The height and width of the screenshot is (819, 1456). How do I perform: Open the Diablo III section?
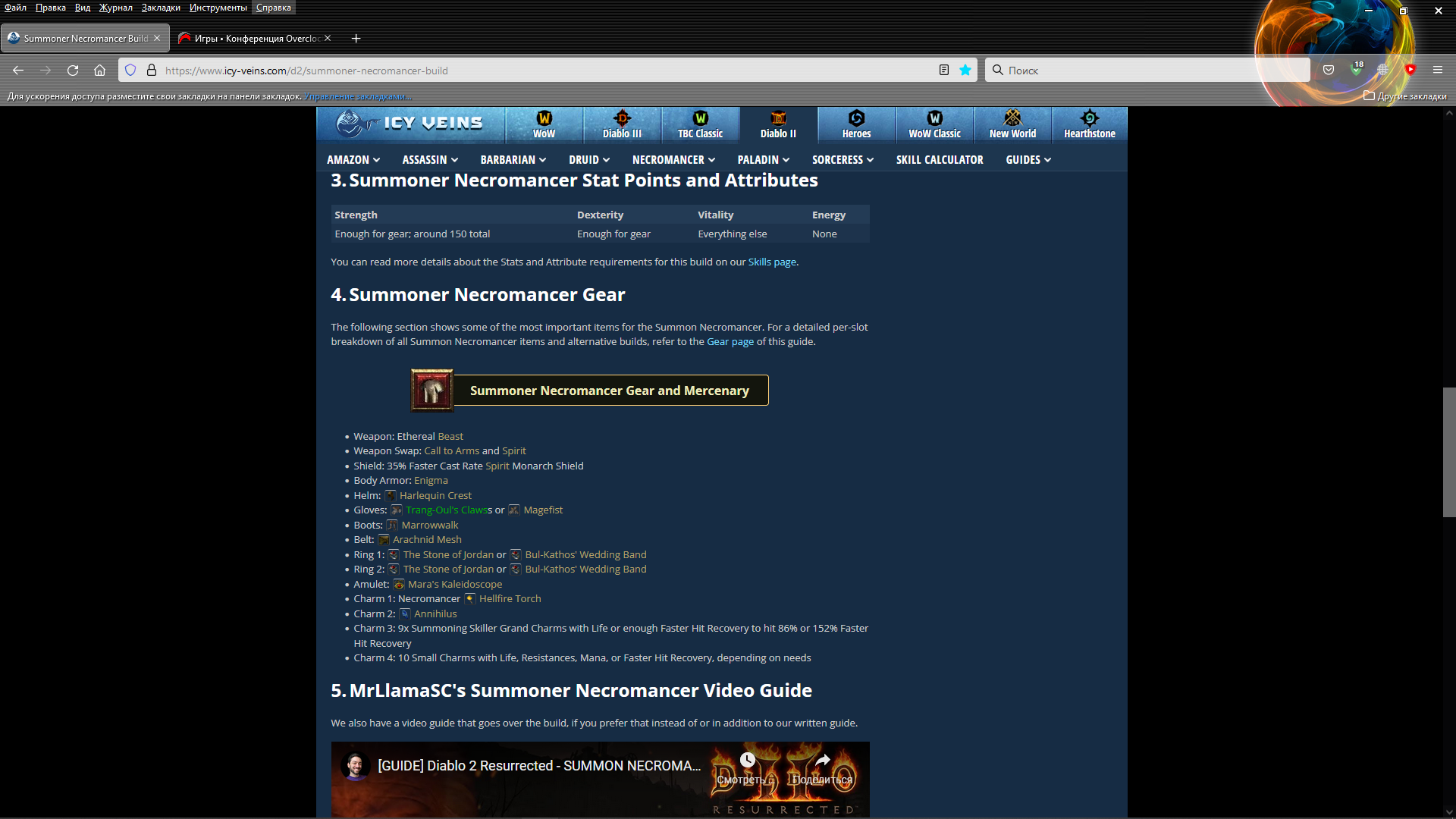click(622, 125)
